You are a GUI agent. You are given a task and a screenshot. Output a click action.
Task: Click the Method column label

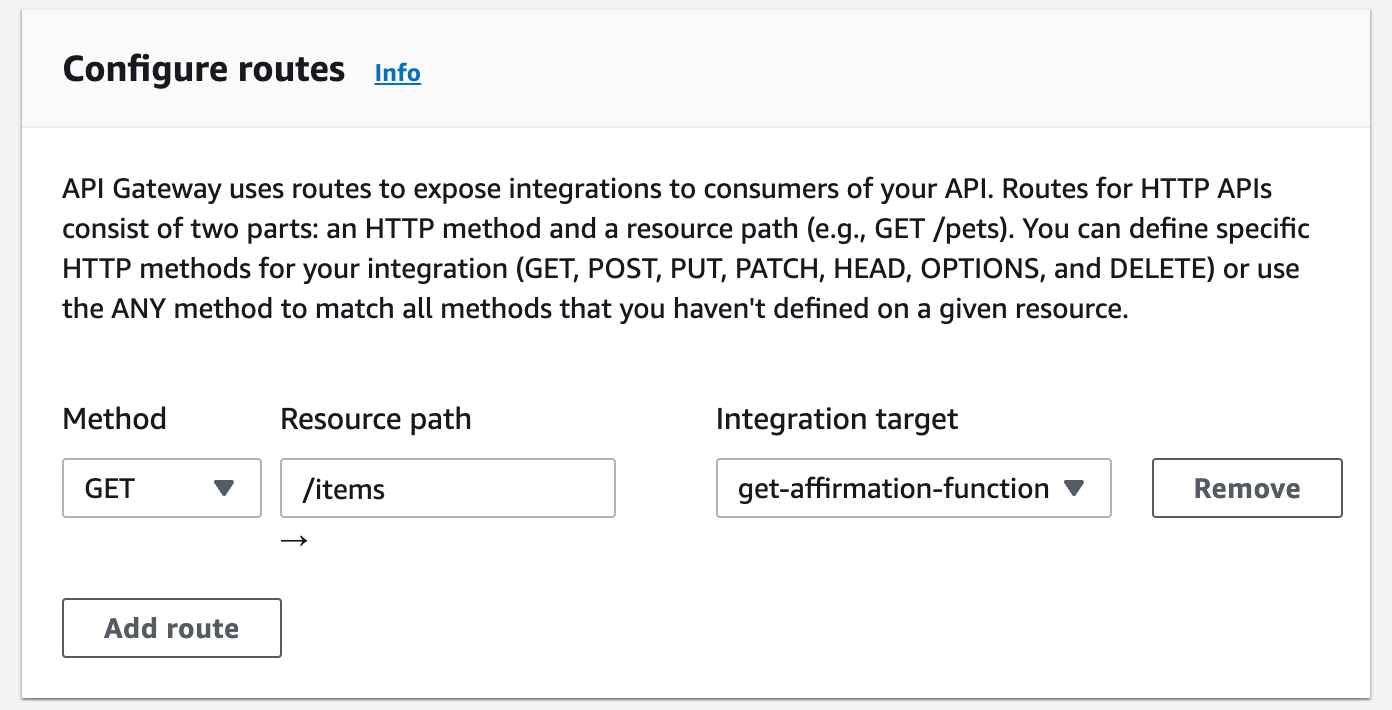(x=114, y=418)
